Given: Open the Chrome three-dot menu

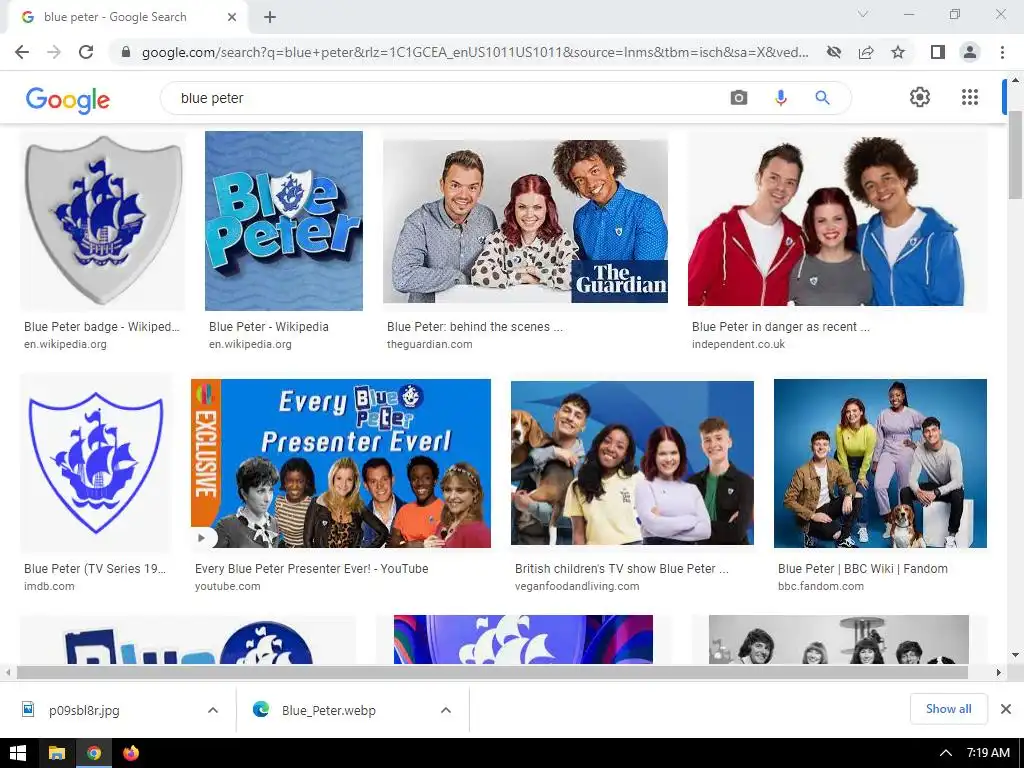Looking at the screenshot, I should coord(1002,52).
